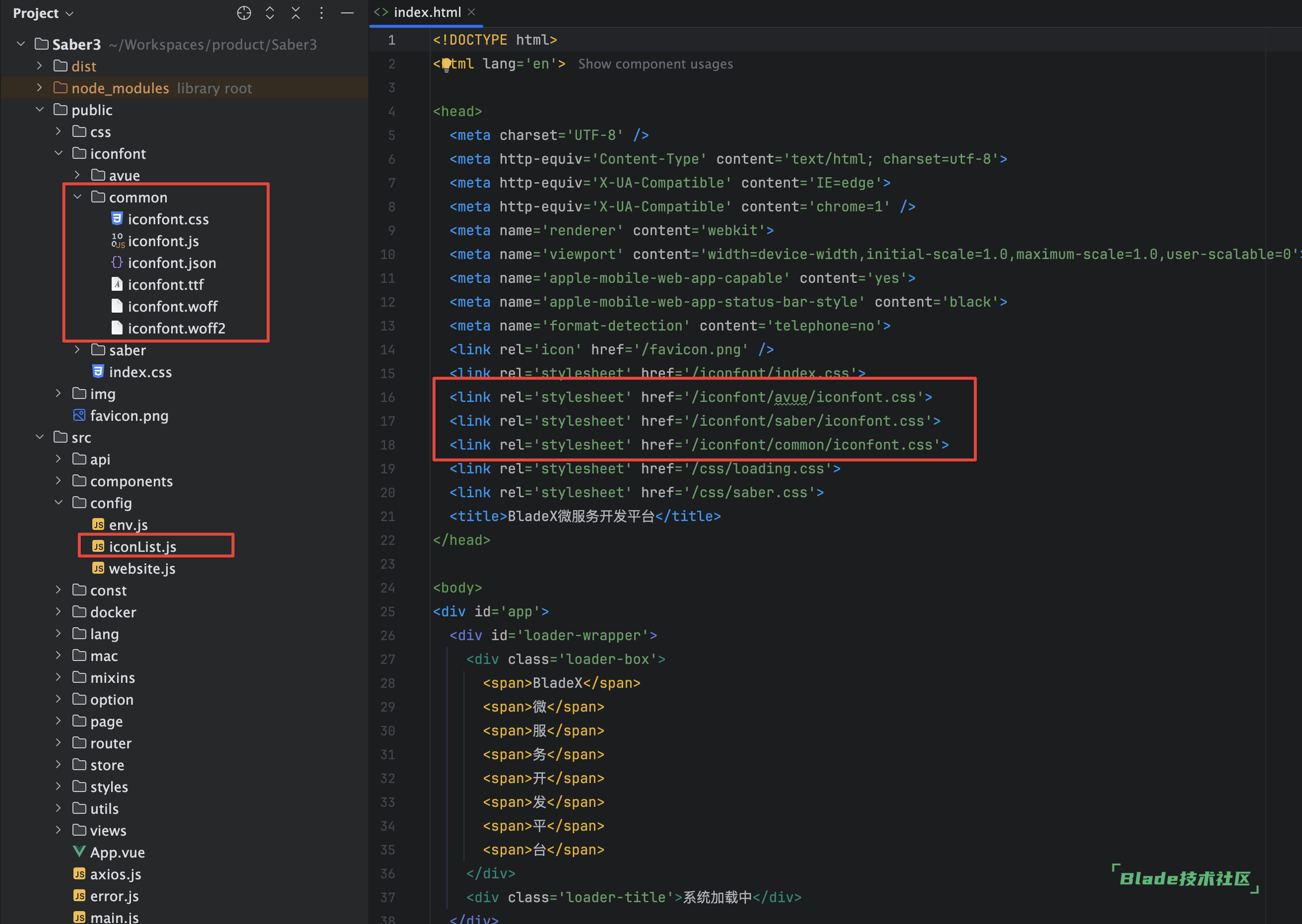Click the node_modules folder icon

61,88
